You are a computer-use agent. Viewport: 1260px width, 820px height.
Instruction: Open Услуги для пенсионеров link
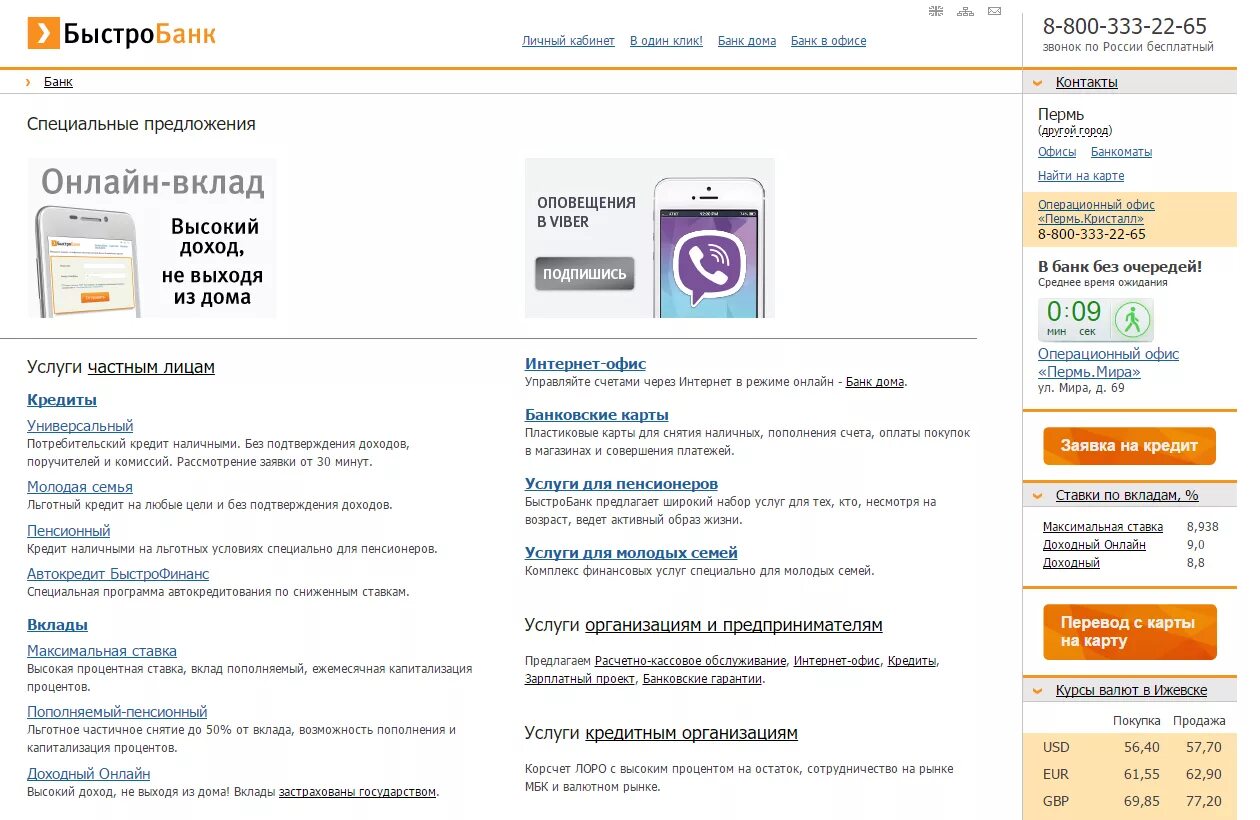click(x=621, y=484)
